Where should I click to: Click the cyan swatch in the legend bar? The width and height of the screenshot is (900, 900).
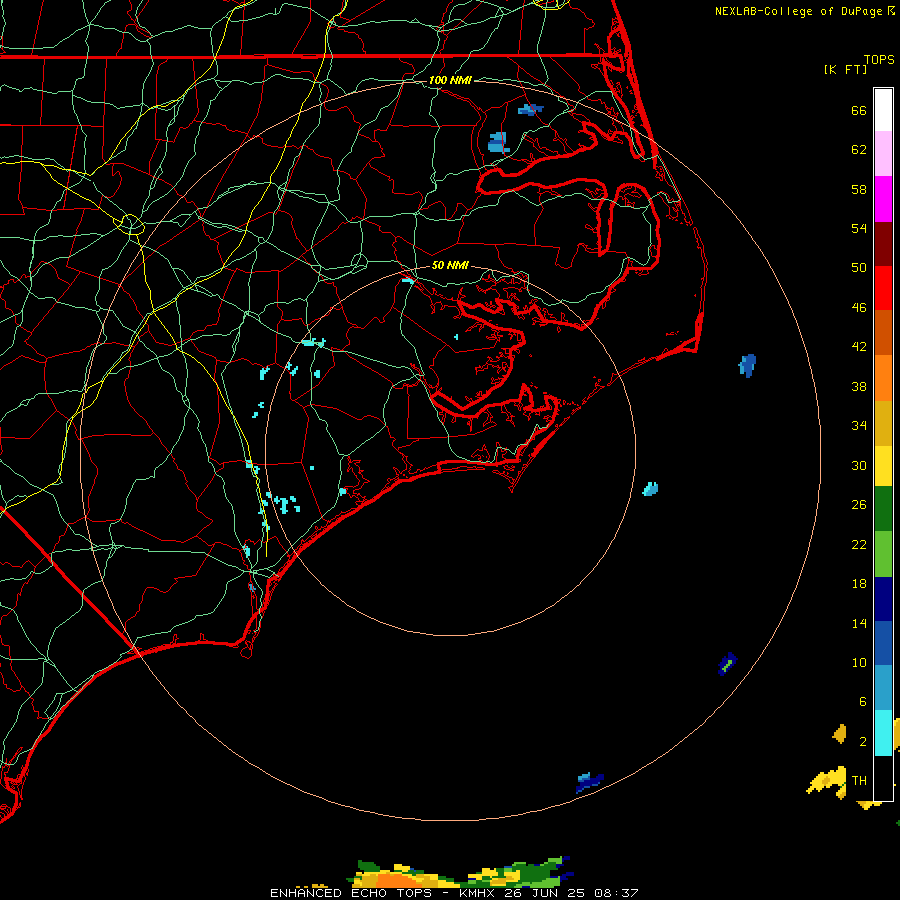pos(883,732)
